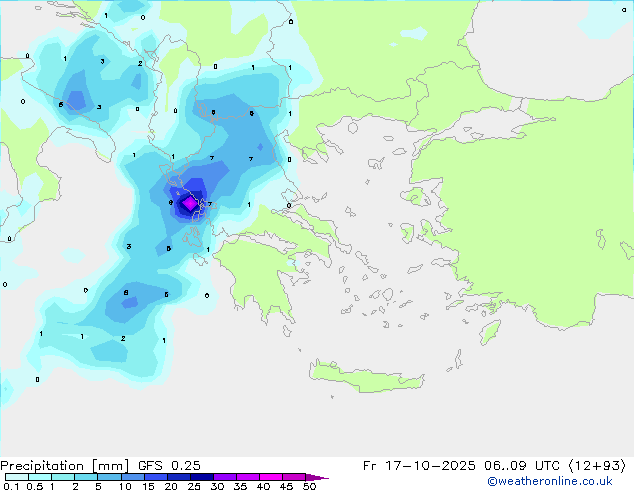The image size is (634, 490).
Task: Click the legend label '20'
Action: [171, 486]
